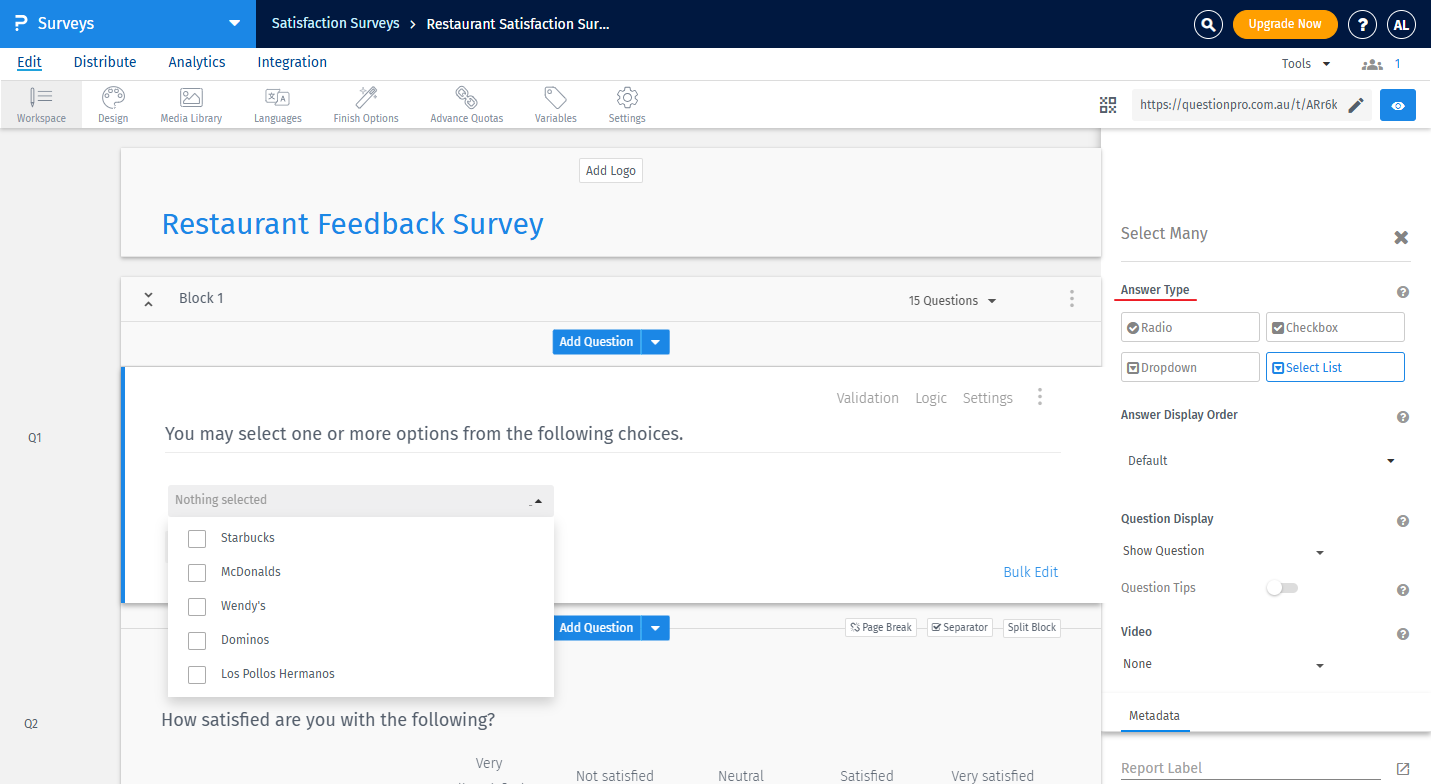Open the Tools menu
The image size is (1431, 784).
coord(1297,62)
